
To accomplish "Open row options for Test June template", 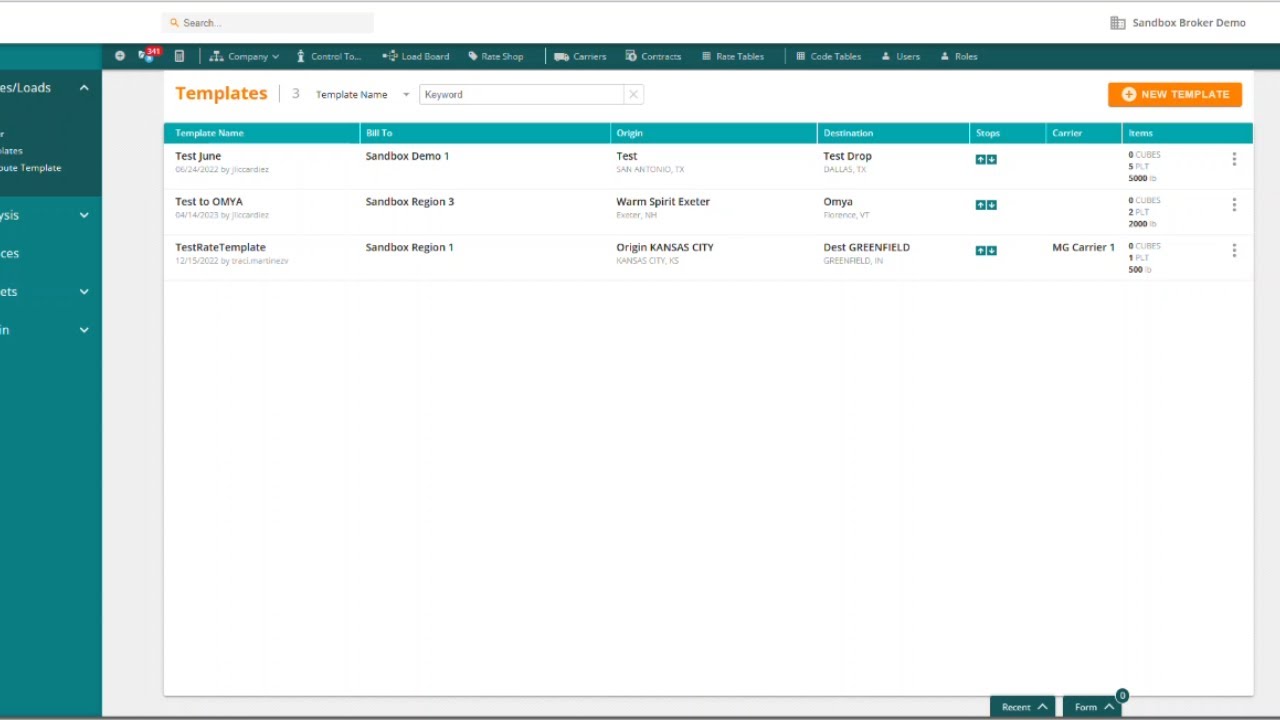I will [1234, 159].
